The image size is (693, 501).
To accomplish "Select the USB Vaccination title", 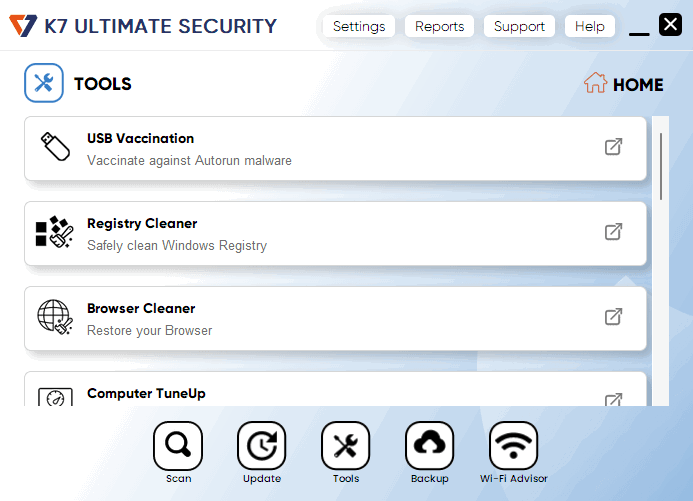I will 141,138.
